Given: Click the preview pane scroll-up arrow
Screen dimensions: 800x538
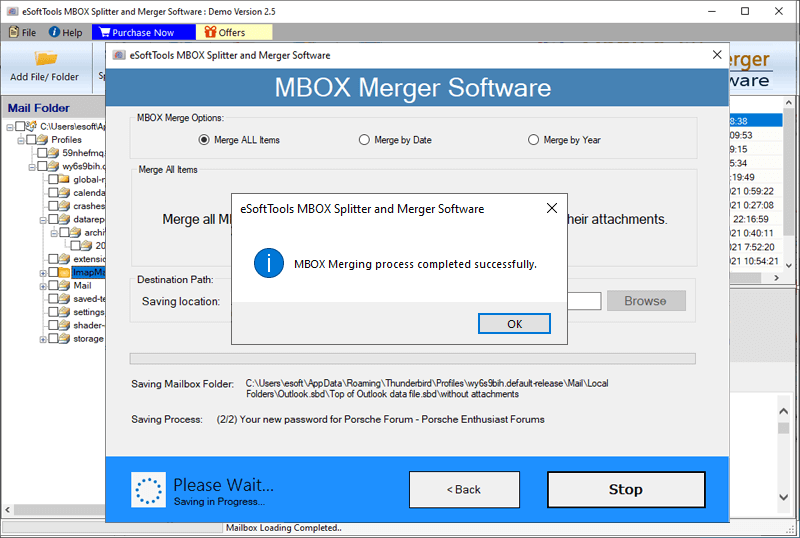Looking at the screenshot, I should pyautogui.click(x=784, y=411).
